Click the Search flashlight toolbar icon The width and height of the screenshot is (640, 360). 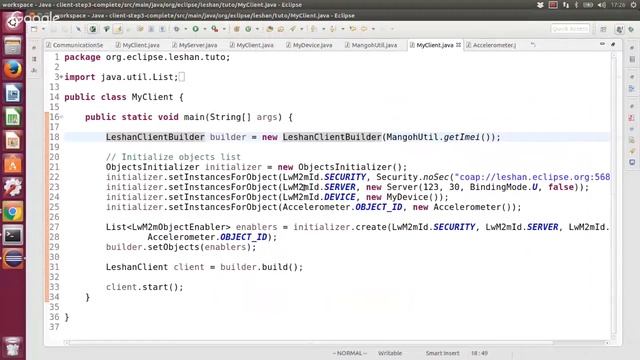[293, 29]
